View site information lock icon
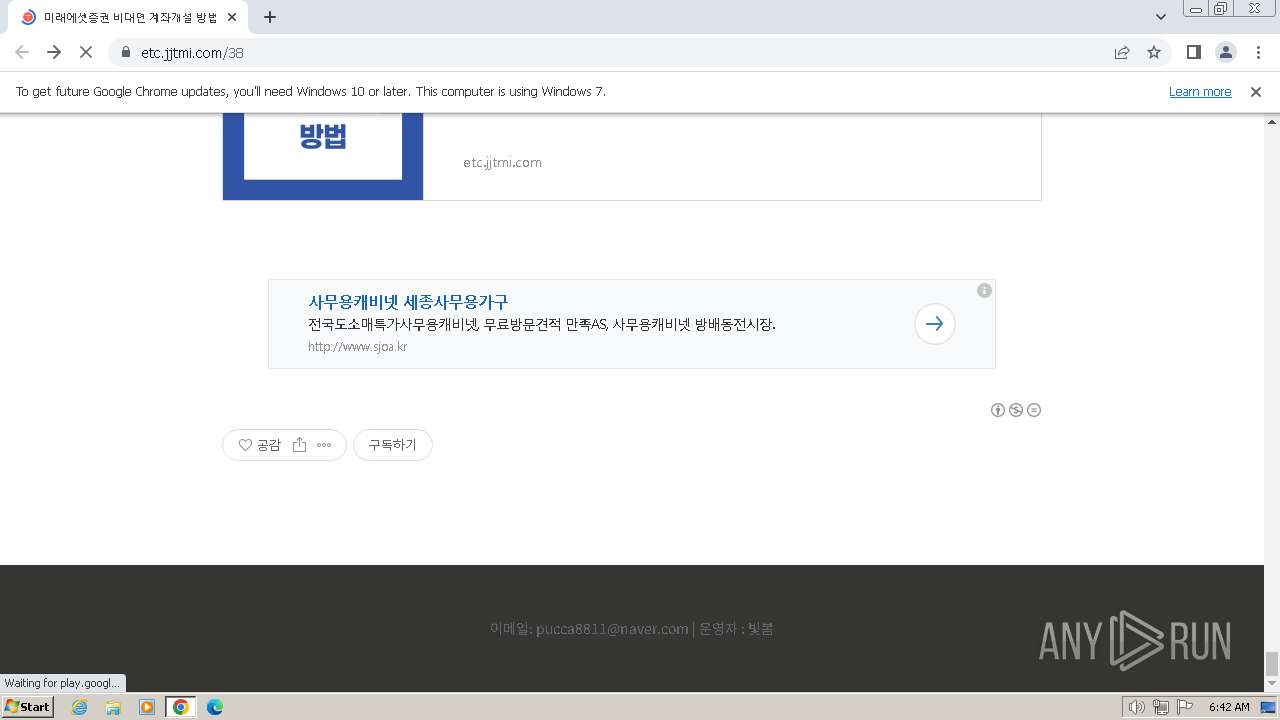 [126, 52]
